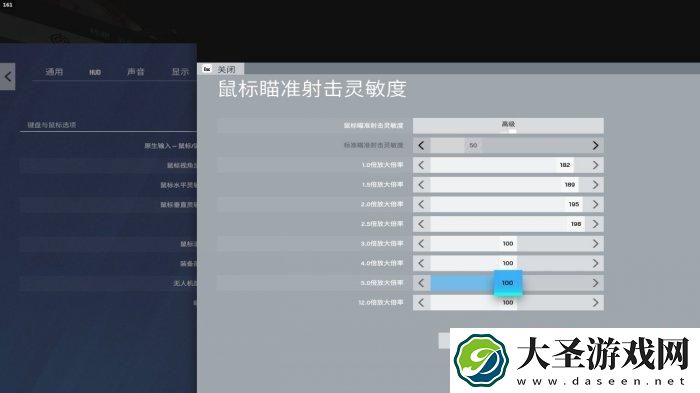Click the 键盘与鼠标选项 section header

coord(51,125)
